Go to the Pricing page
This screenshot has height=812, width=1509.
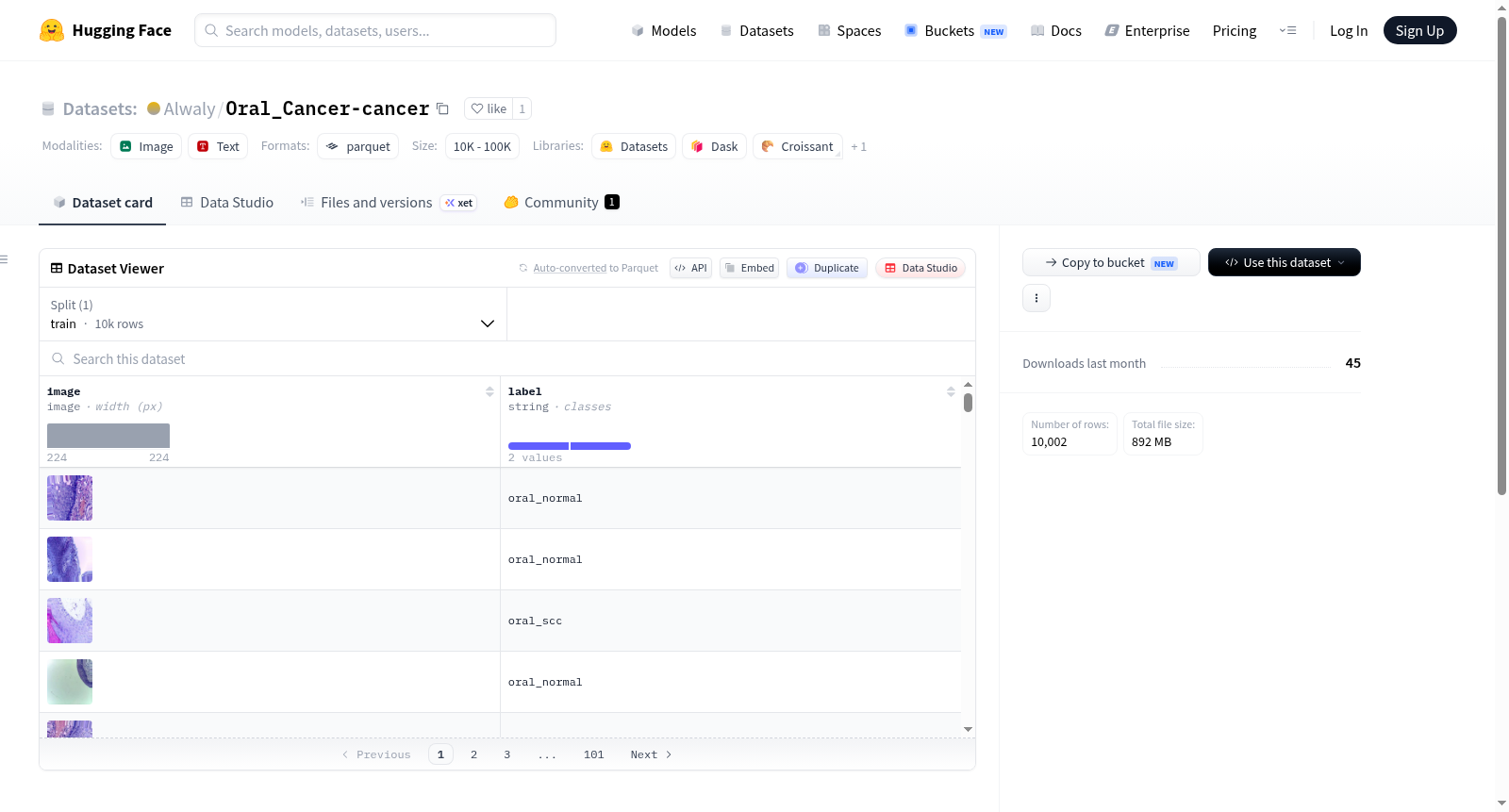(x=1235, y=30)
